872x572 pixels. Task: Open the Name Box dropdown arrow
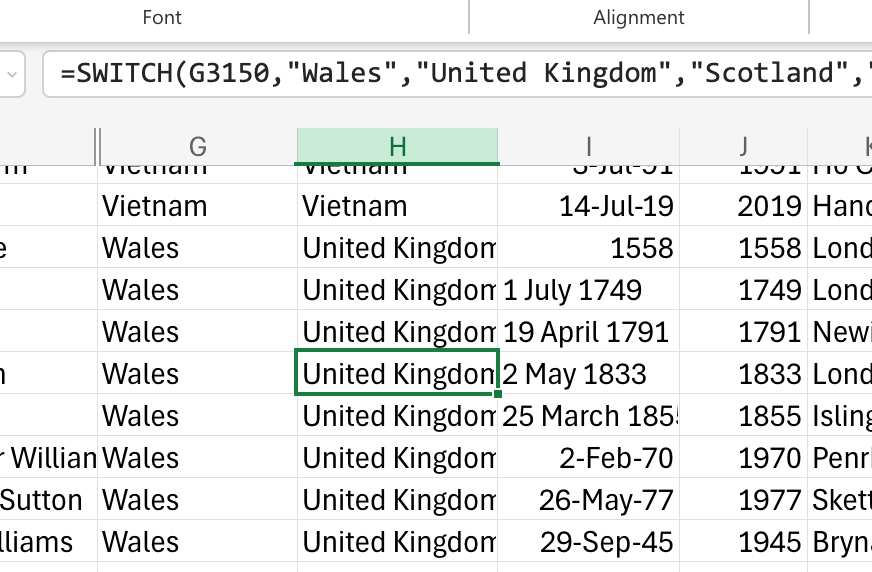tap(12, 74)
